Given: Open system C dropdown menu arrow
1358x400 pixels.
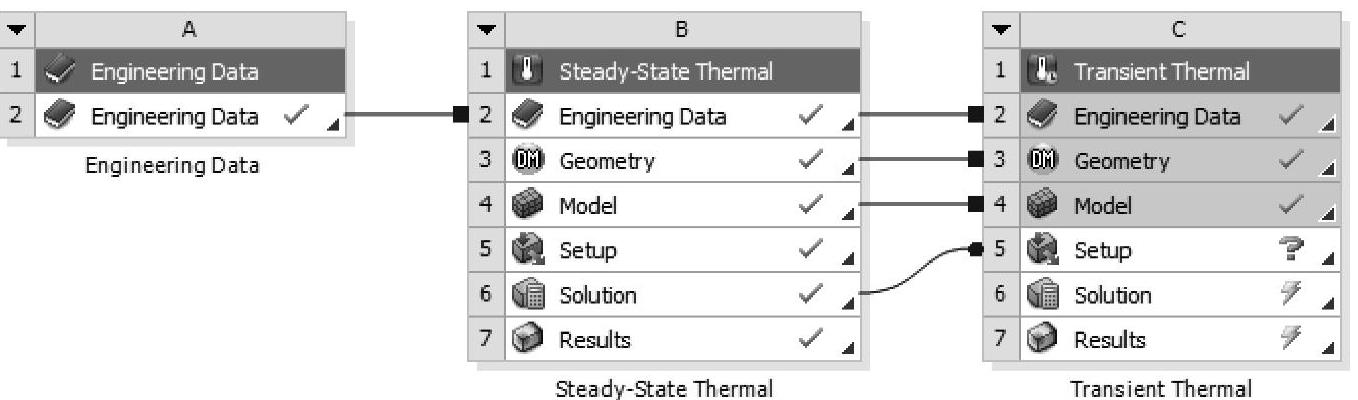Looking at the screenshot, I should (1001, 28).
